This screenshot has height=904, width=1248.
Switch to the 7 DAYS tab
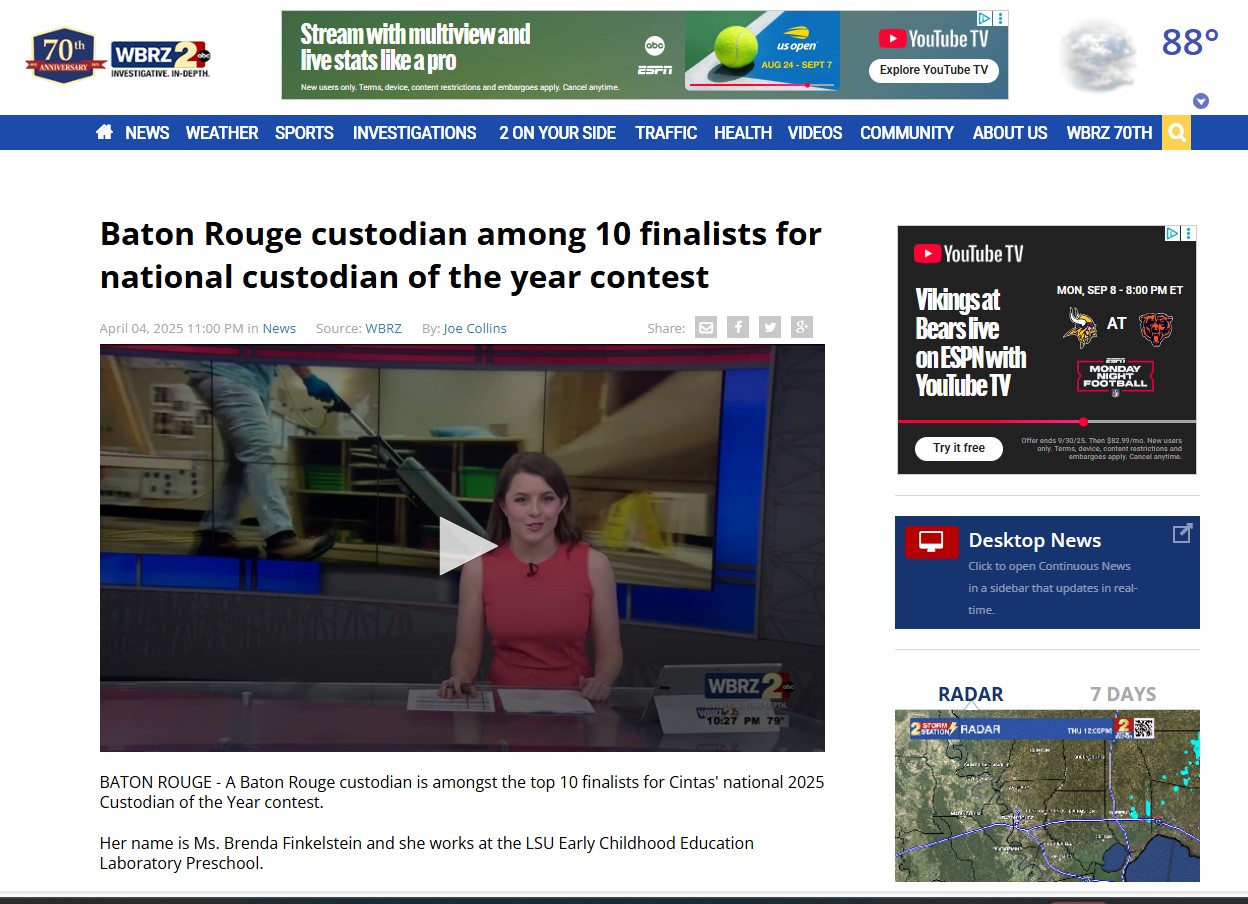pos(1123,694)
